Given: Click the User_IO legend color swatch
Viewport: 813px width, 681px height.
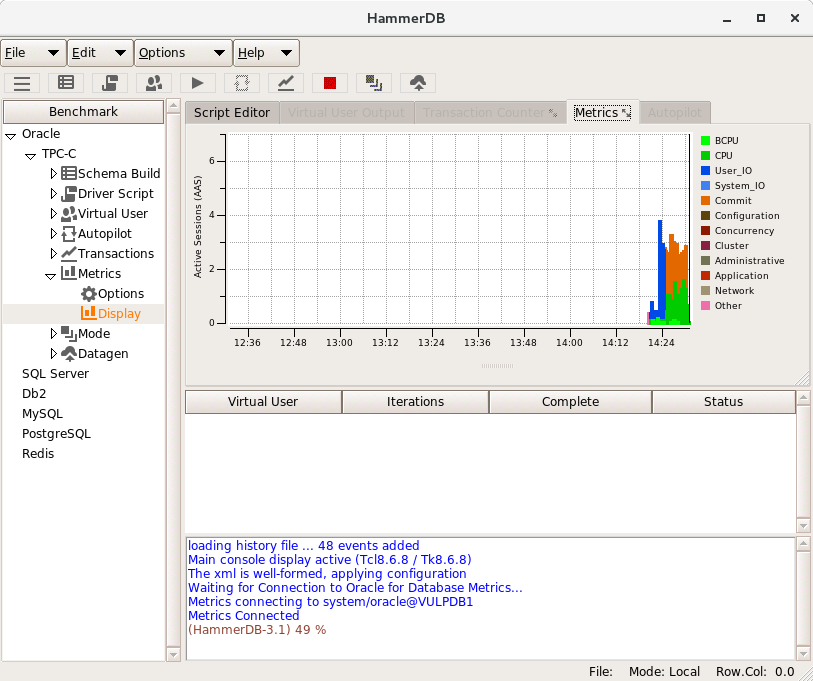Looking at the screenshot, I should point(705,171).
